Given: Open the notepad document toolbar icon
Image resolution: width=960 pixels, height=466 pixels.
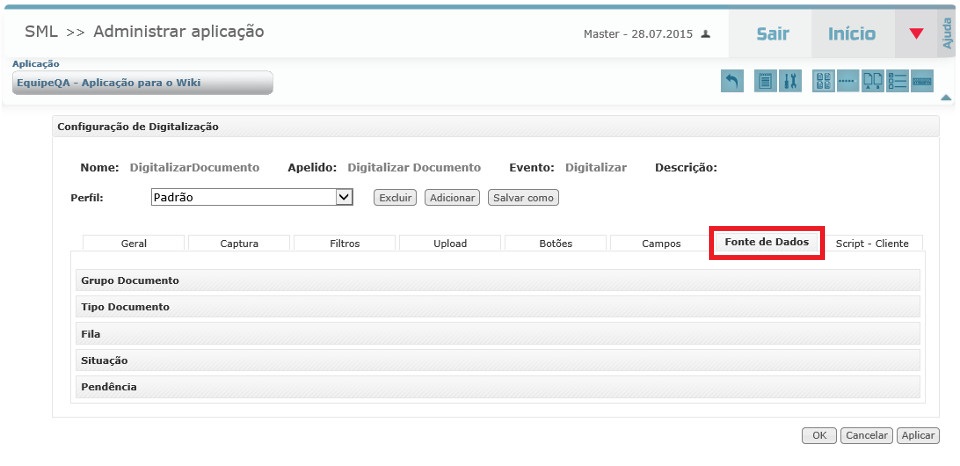Looking at the screenshot, I should pyautogui.click(x=765, y=82).
